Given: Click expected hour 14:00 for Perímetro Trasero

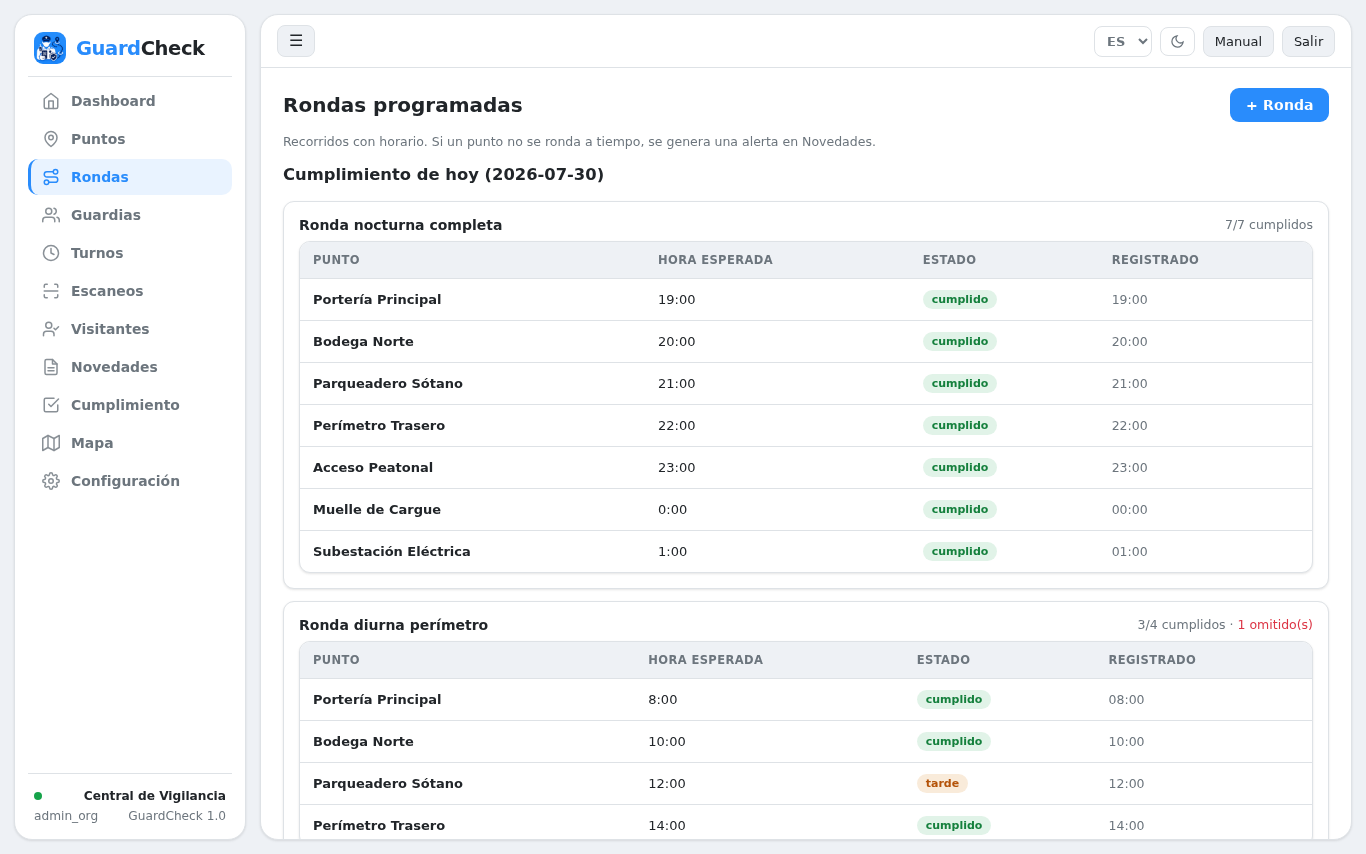Looking at the screenshot, I should pos(667,825).
